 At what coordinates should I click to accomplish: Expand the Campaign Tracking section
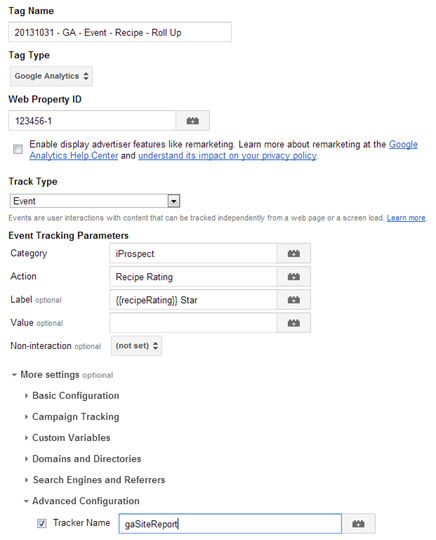pos(72,417)
